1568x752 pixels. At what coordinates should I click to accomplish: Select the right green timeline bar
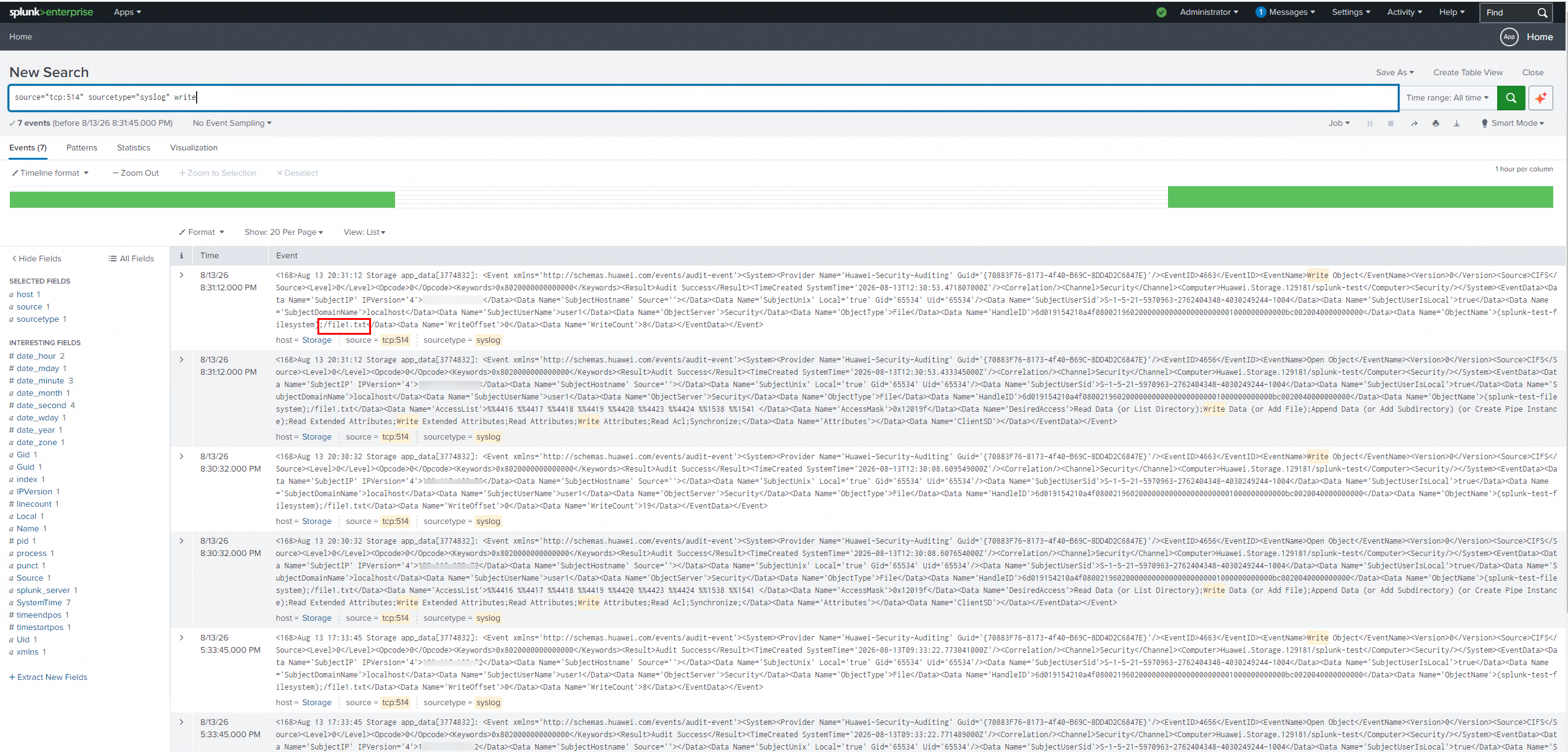click(x=1360, y=198)
